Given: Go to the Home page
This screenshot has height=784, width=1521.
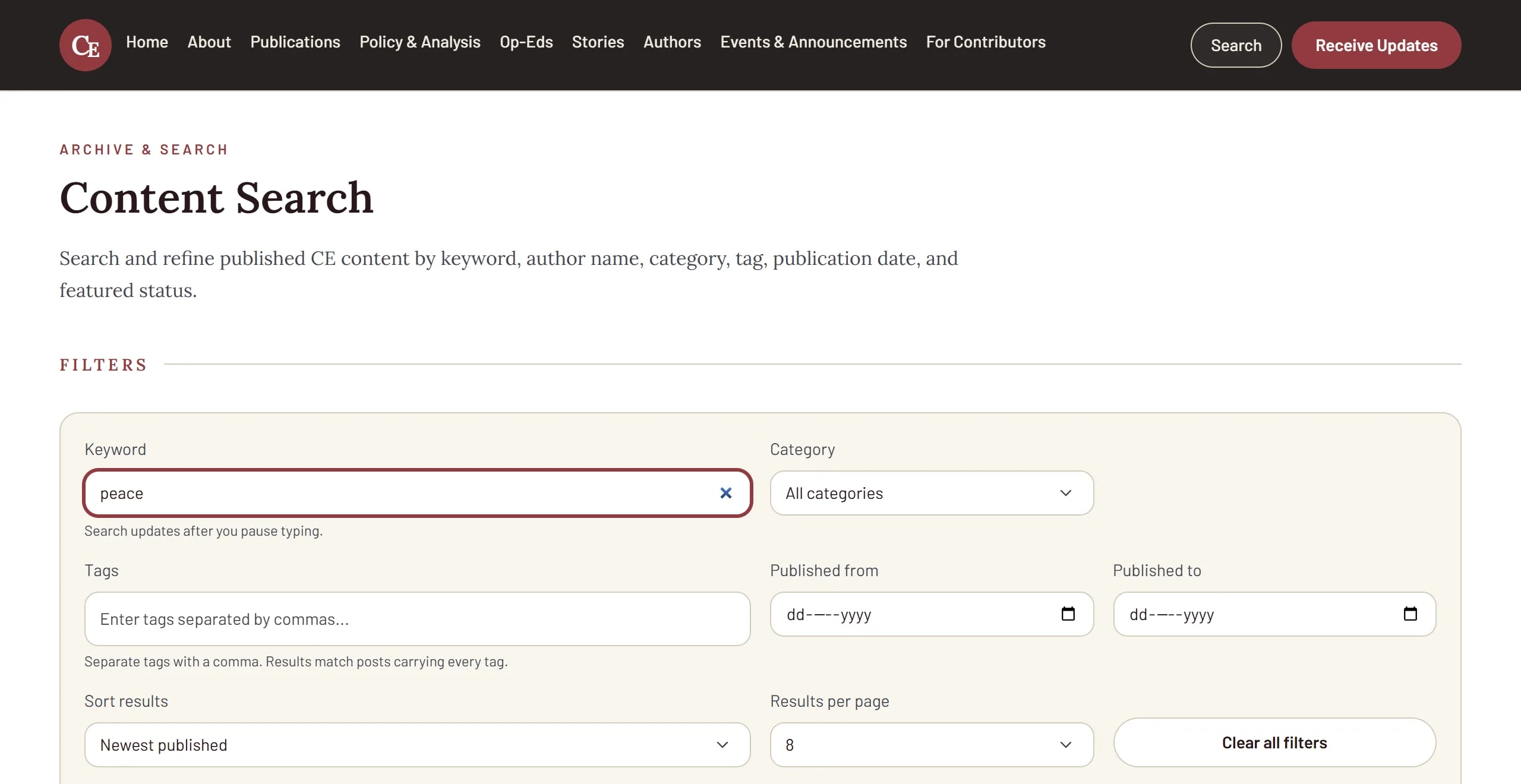Looking at the screenshot, I should click(147, 42).
